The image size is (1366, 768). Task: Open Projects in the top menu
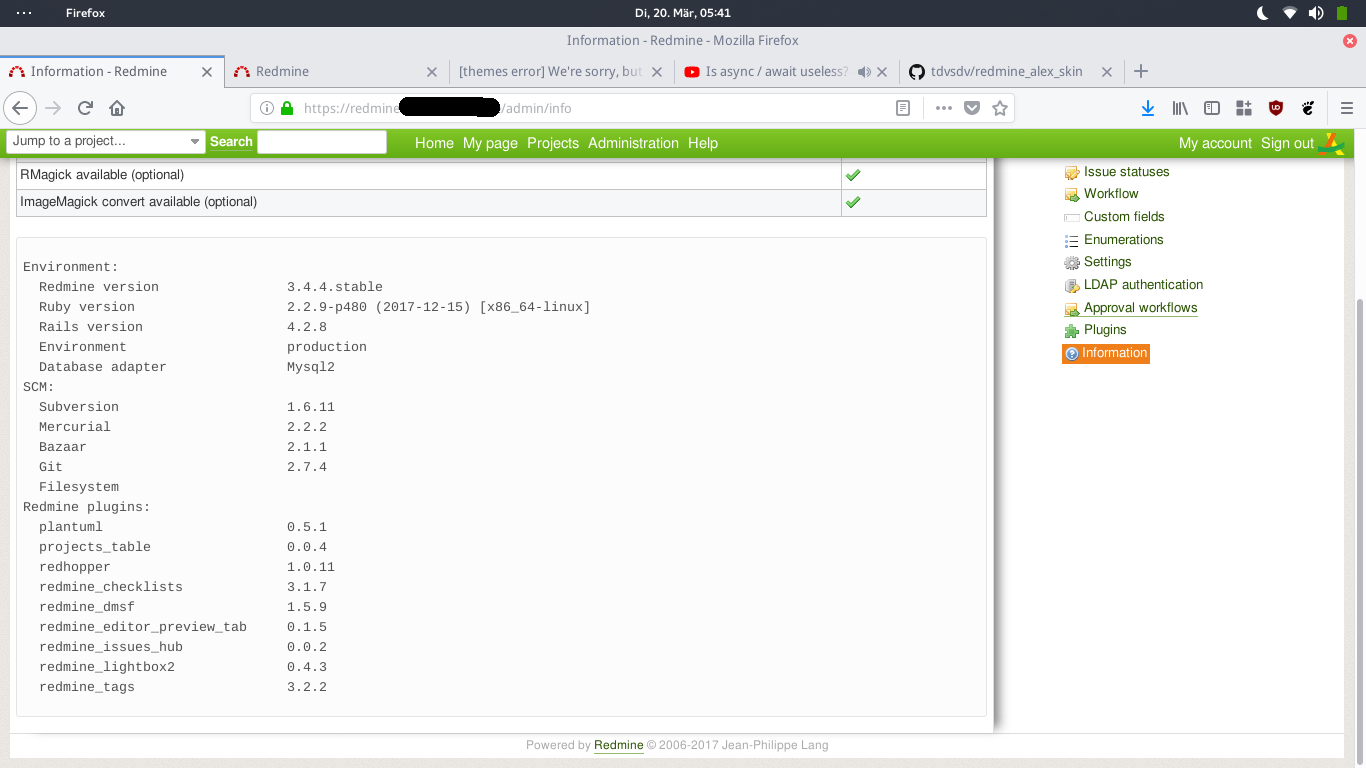click(x=553, y=143)
